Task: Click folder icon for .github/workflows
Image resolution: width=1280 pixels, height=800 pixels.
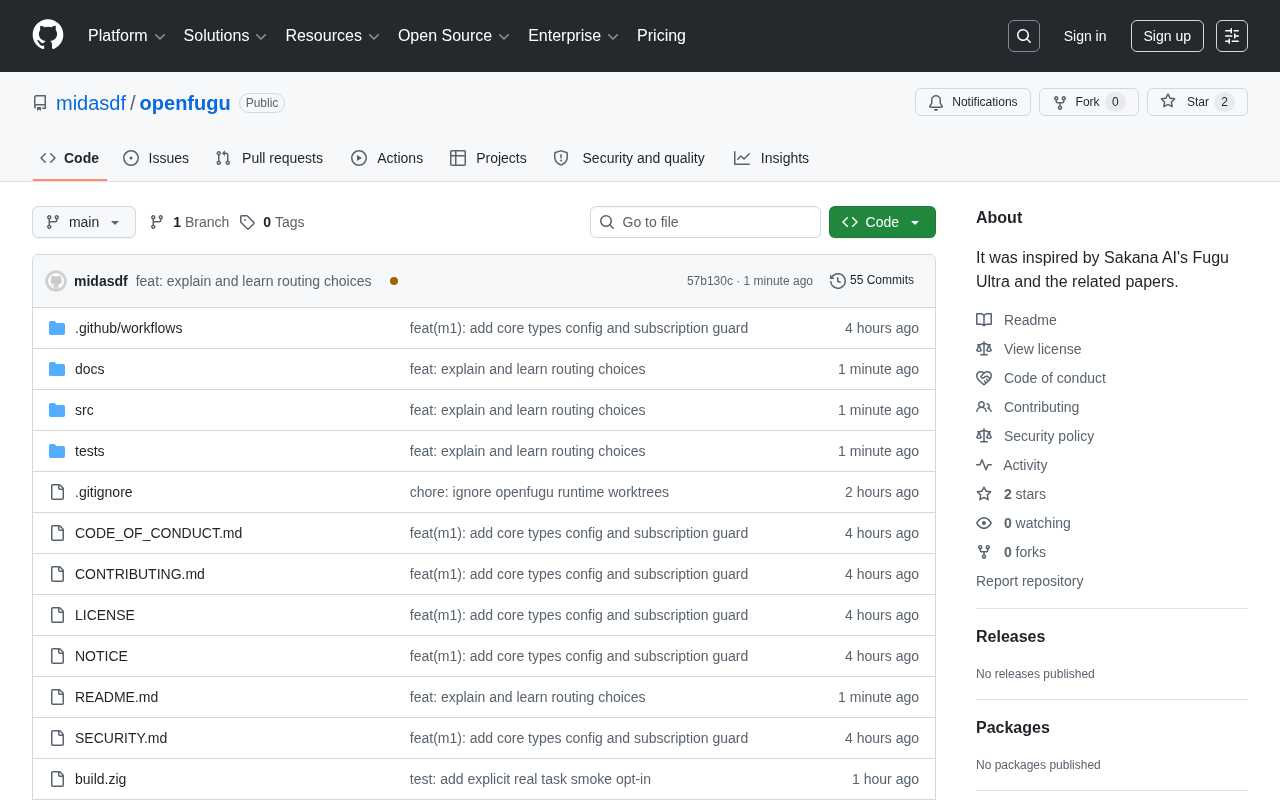Action: point(57,328)
